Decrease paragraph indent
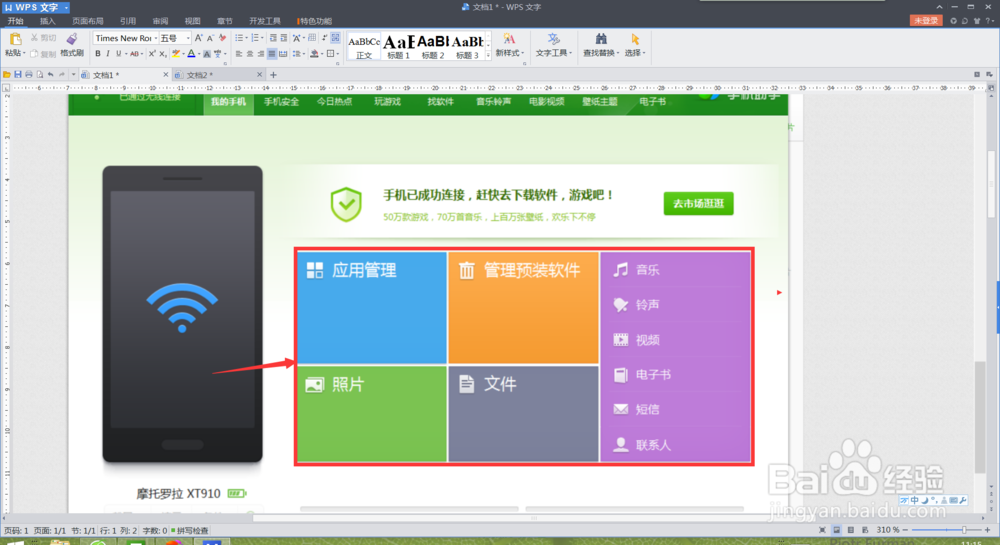 [273, 38]
